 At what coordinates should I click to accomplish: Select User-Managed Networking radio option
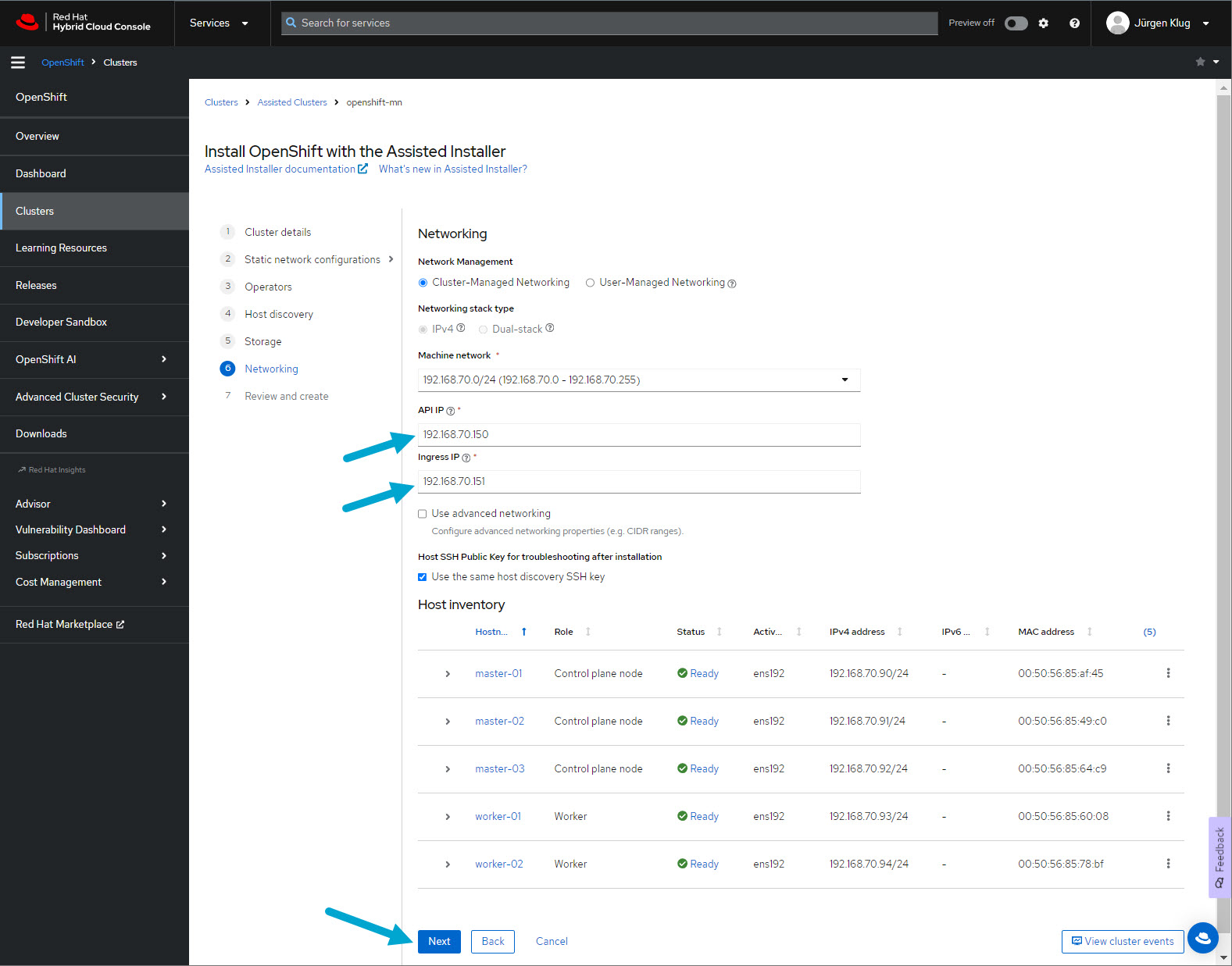(x=591, y=283)
